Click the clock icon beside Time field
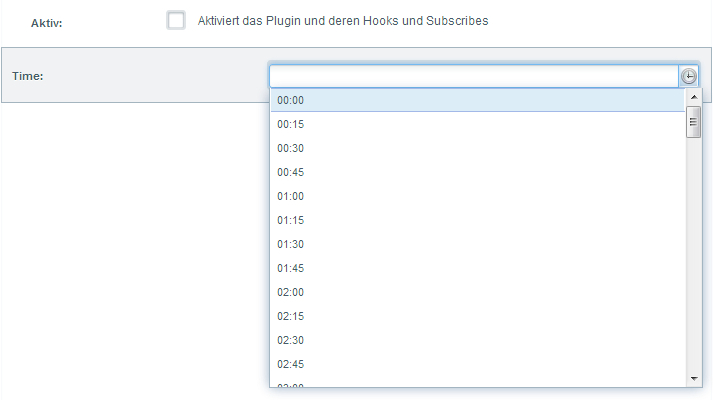Image resolution: width=713 pixels, height=400 pixels. pos(689,77)
